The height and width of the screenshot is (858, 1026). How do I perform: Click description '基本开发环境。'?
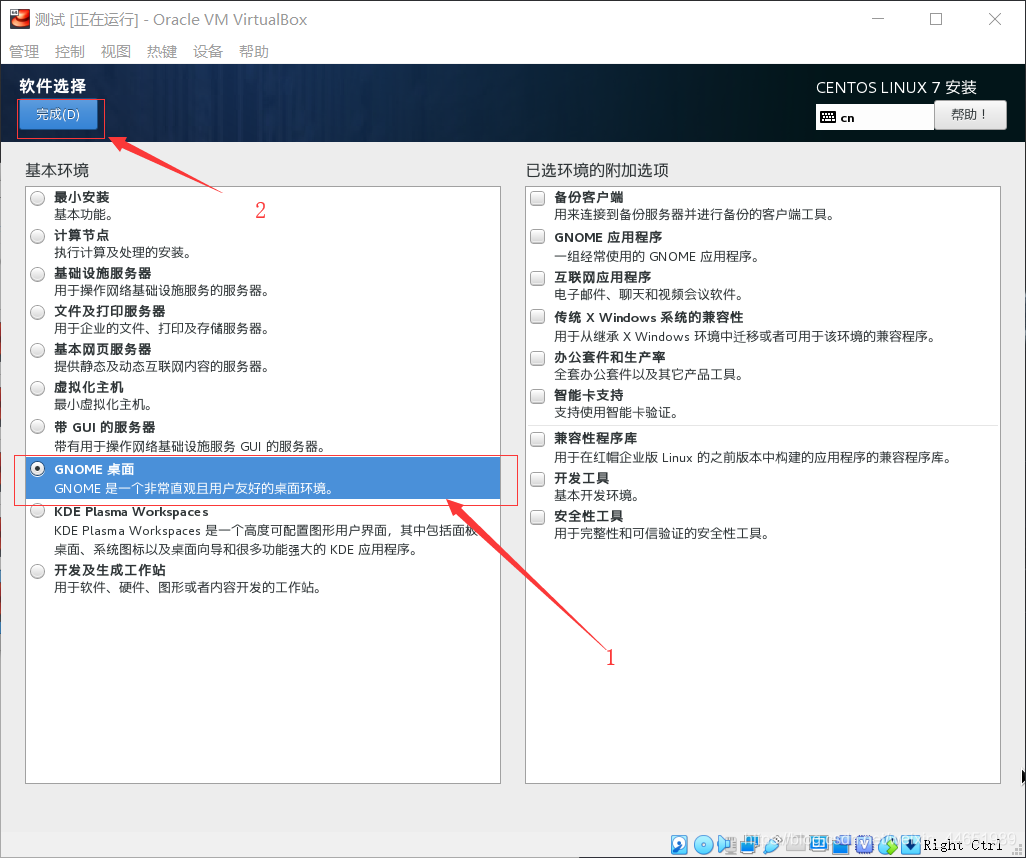coord(597,495)
